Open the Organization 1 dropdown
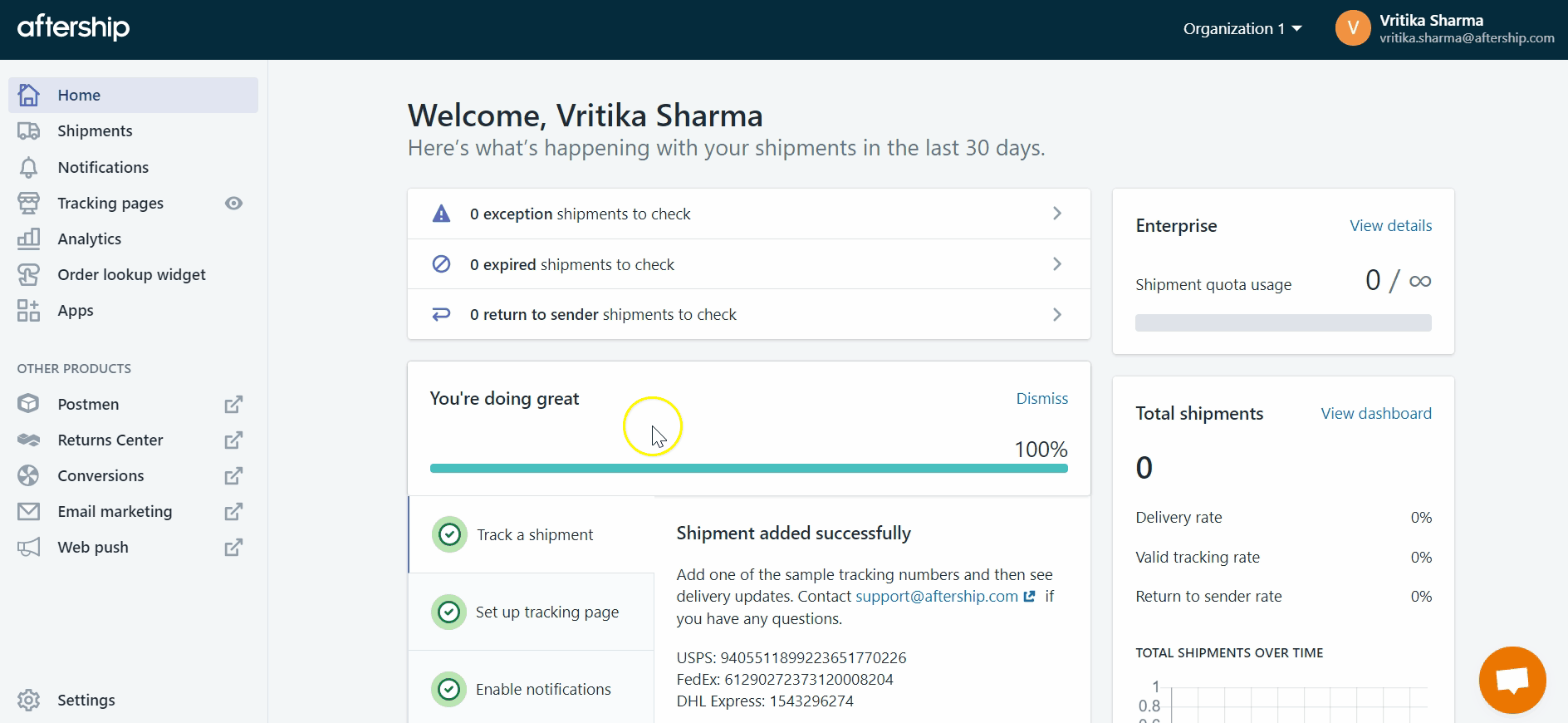The image size is (1568, 723). (x=1242, y=29)
